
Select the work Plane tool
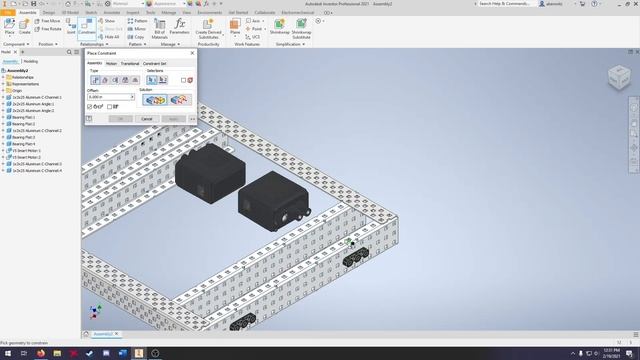click(x=235, y=27)
